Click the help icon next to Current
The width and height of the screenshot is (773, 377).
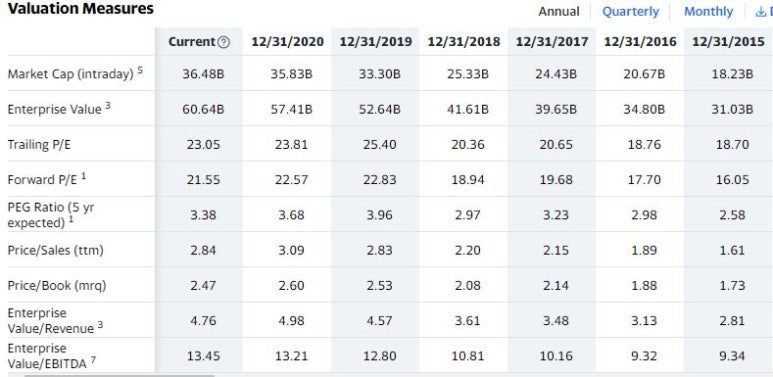click(x=224, y=42)
